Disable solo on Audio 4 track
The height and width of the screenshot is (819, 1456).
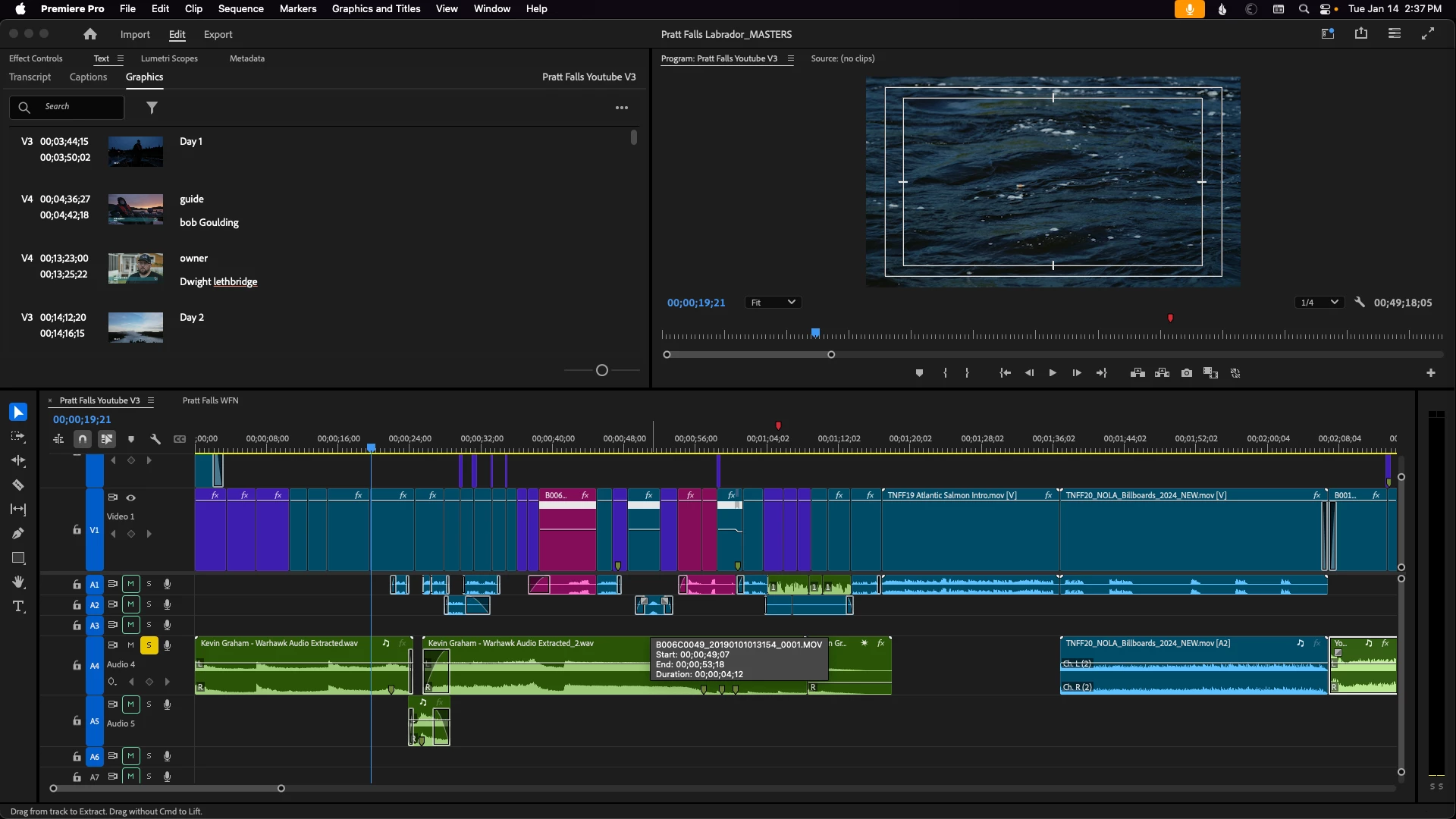click(x=149, y=645)
